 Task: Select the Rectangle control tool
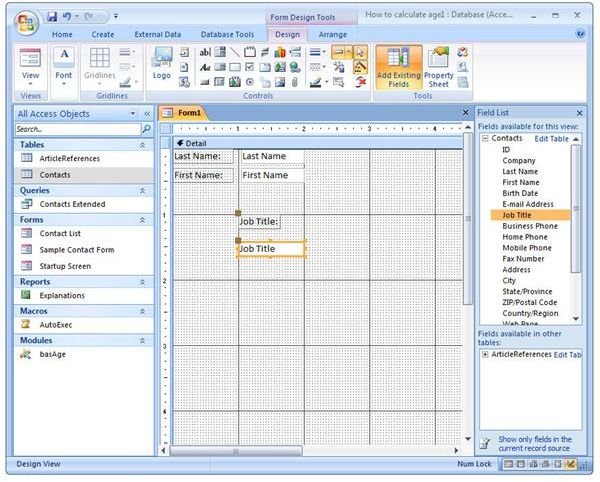click(x=235, y=67)
